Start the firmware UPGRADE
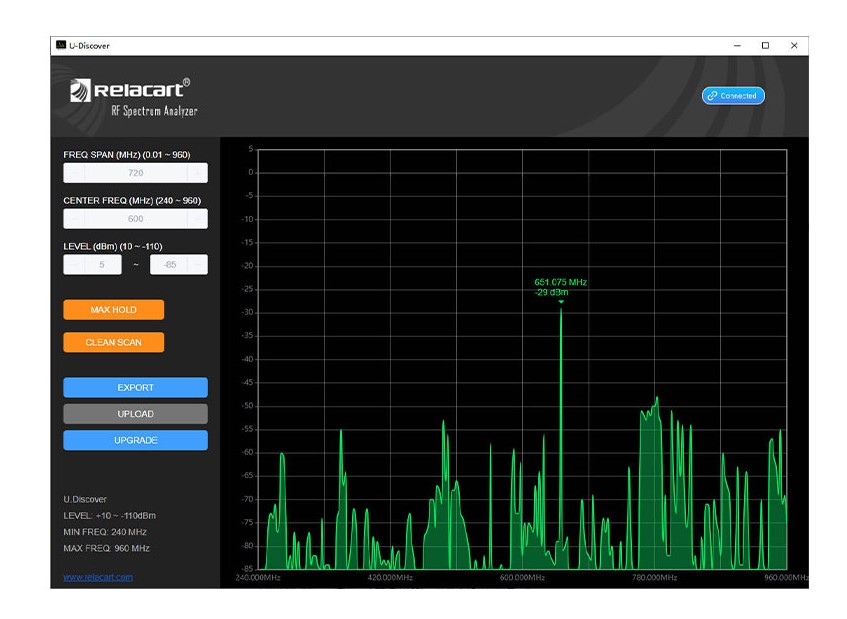The height and width of the screenshot is (619, 847). click(x=135, y=440)
